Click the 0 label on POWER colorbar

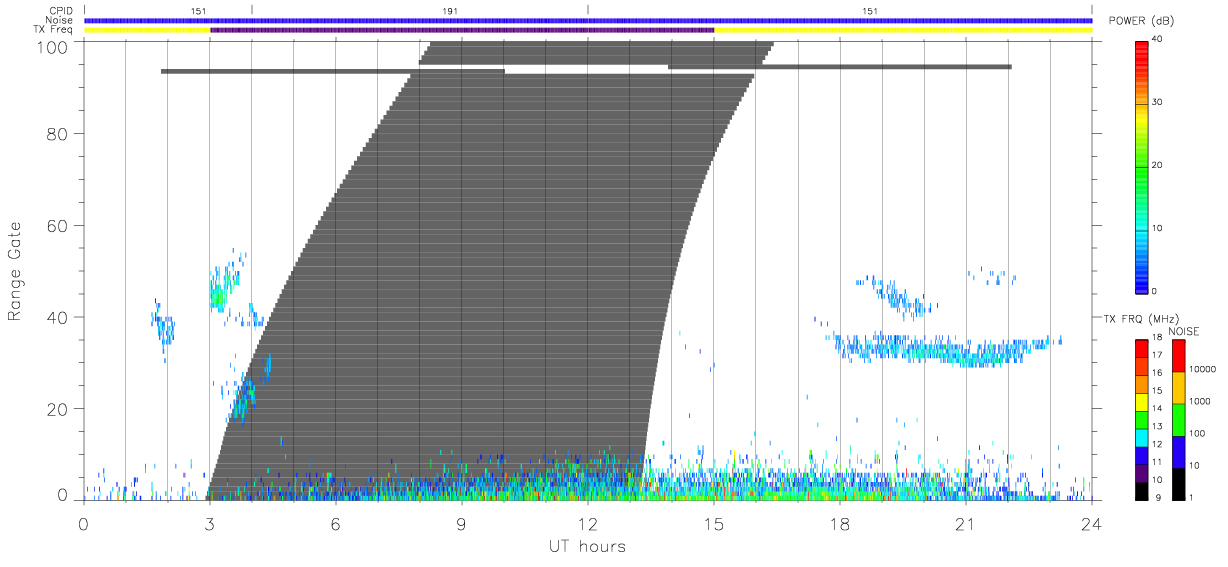[x=1155, y=291]
